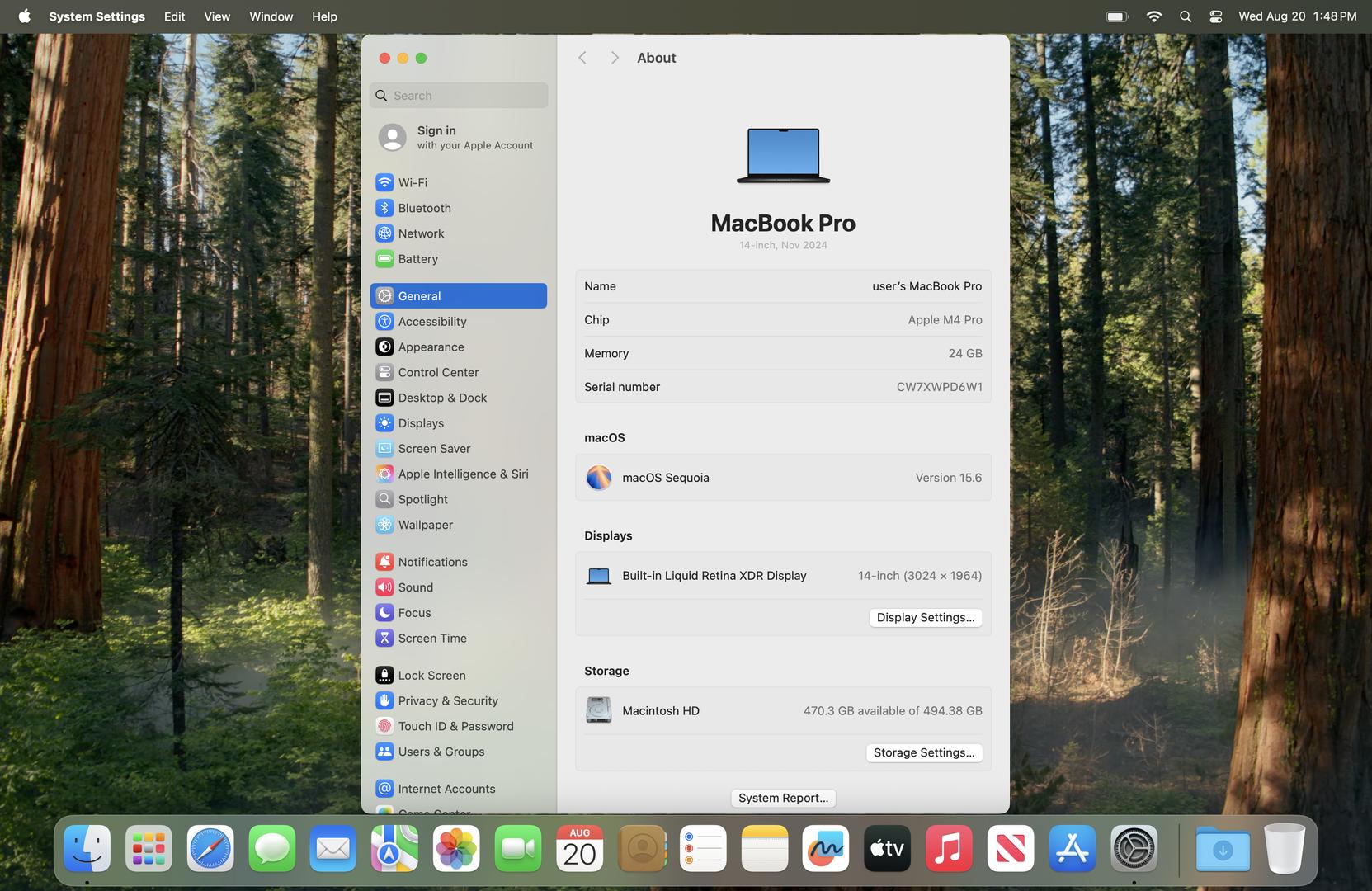
Task: Click the Macintosh HD storage row
Action: (x=783, y=711)
